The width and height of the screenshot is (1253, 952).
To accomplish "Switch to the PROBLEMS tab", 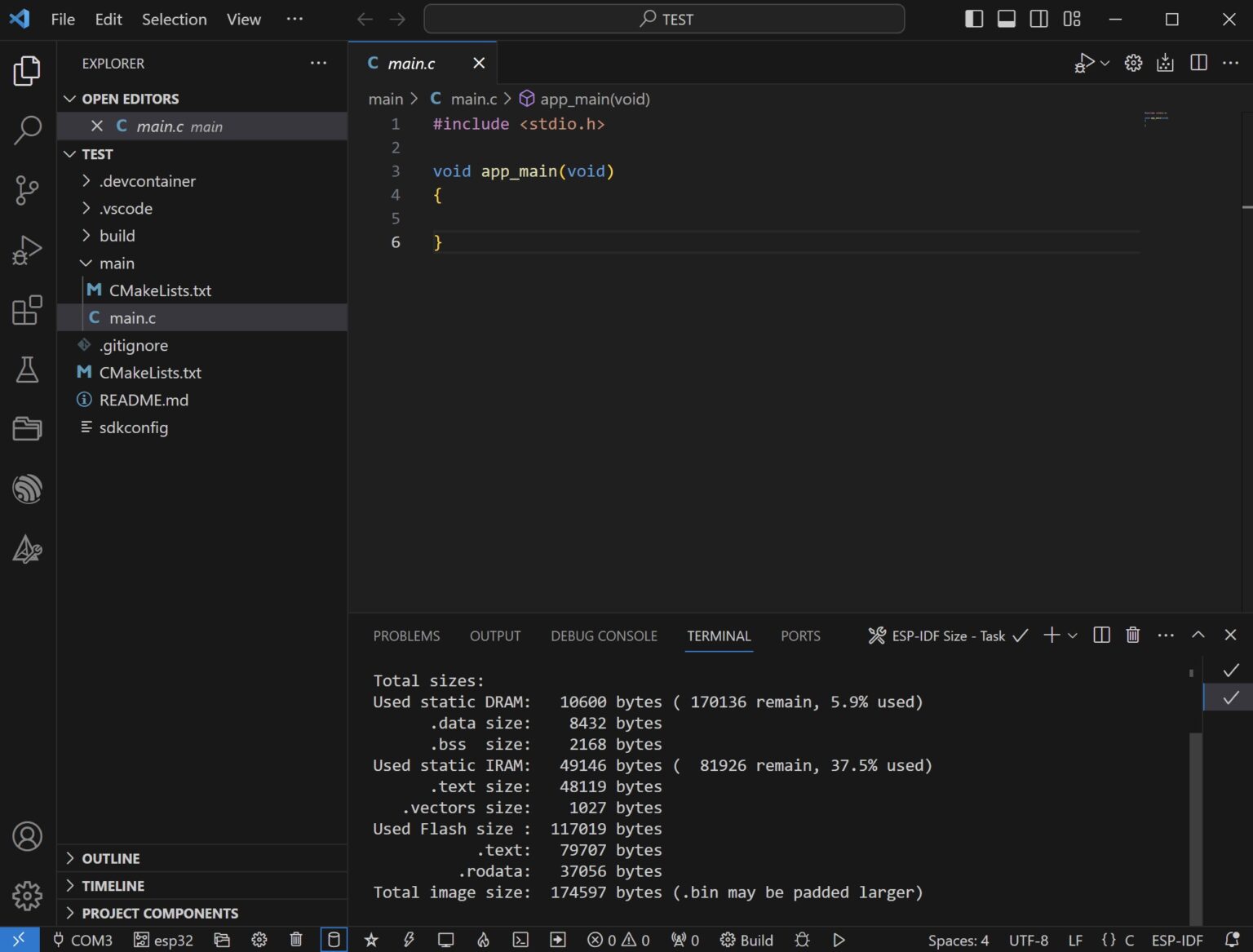I will (406, 636).
